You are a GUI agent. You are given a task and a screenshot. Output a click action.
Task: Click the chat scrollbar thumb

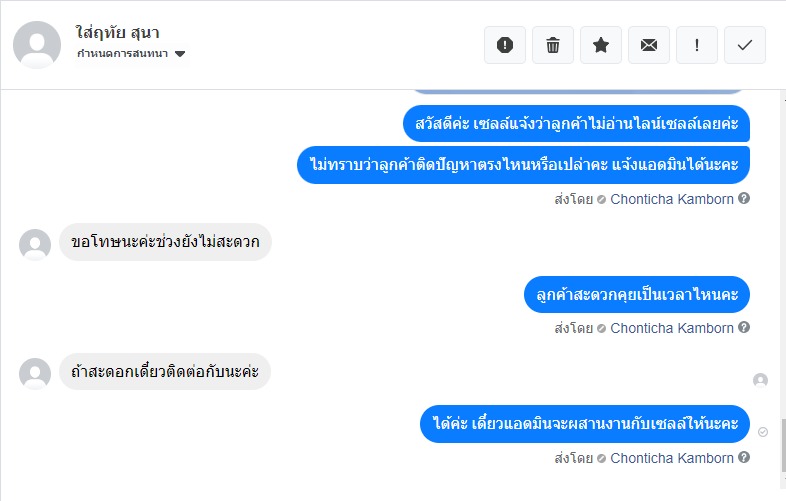point(782,444)
